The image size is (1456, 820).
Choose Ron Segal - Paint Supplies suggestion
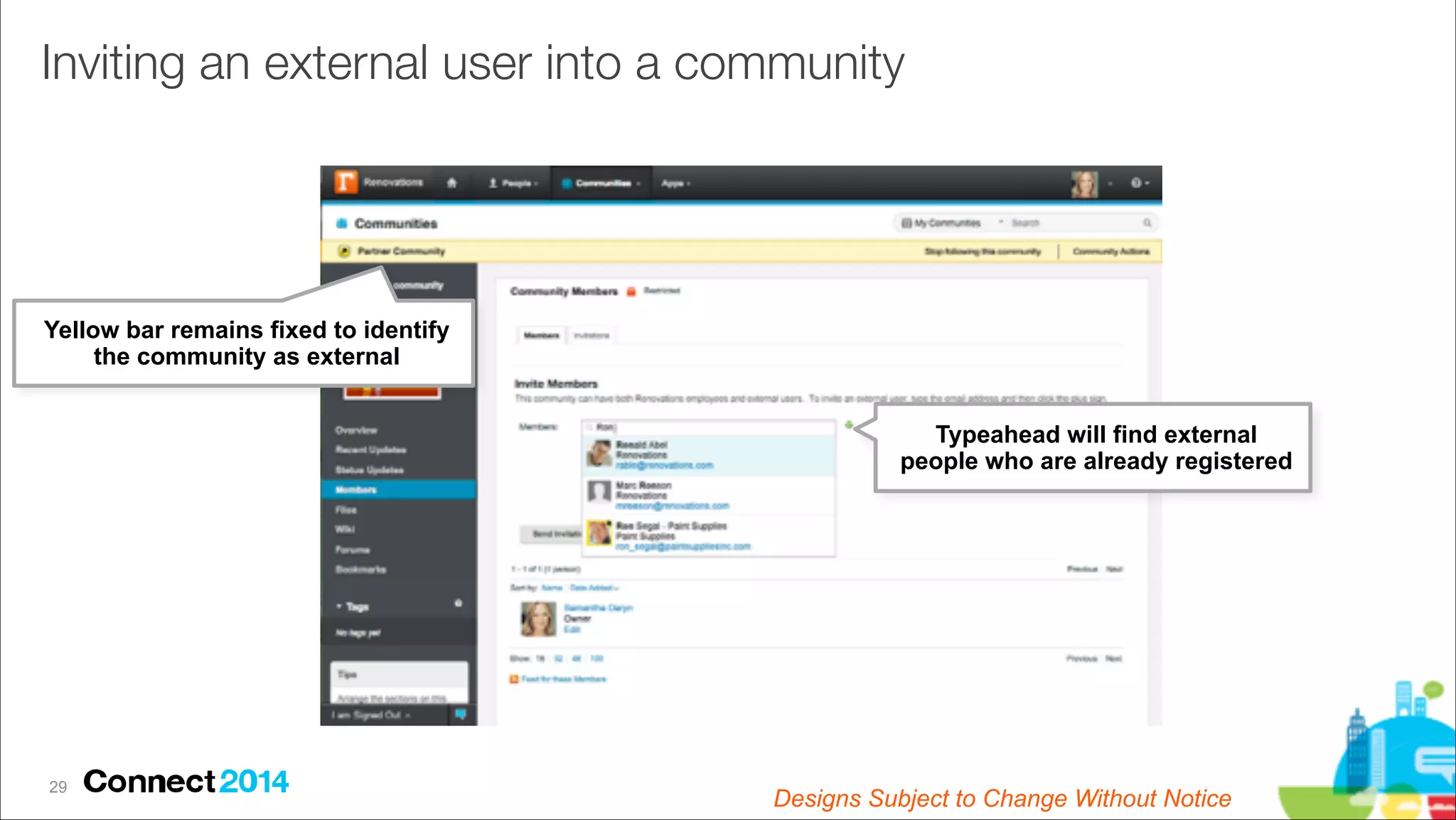tap(709, 536)
